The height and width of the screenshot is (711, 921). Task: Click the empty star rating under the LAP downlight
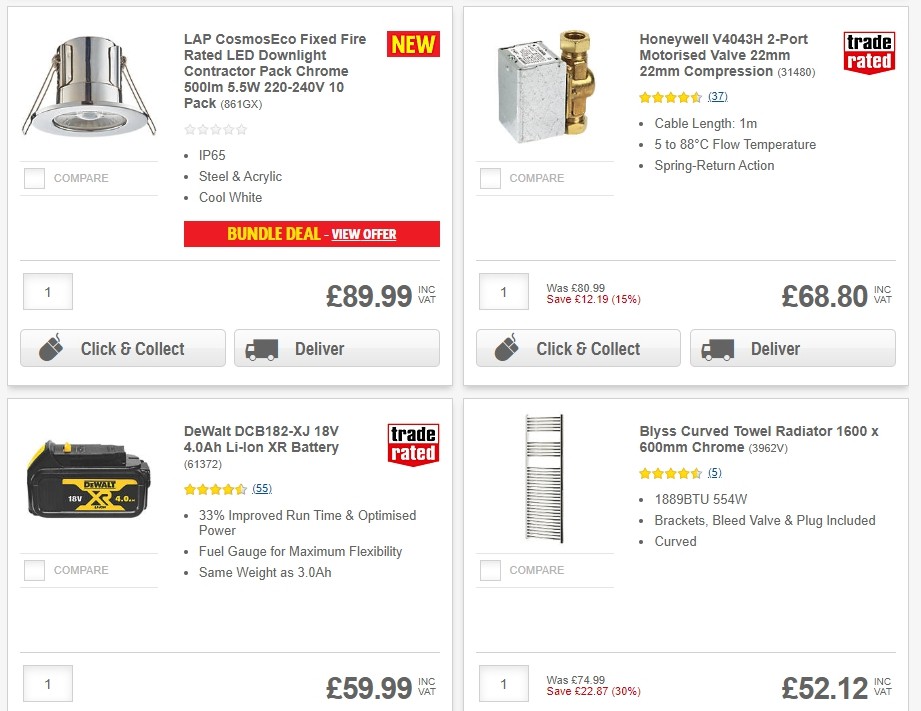[x=215, y=129]
